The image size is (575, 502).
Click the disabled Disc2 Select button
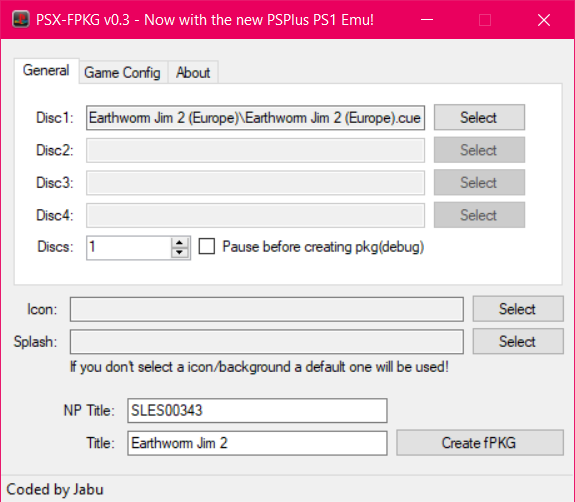[479, 150]
